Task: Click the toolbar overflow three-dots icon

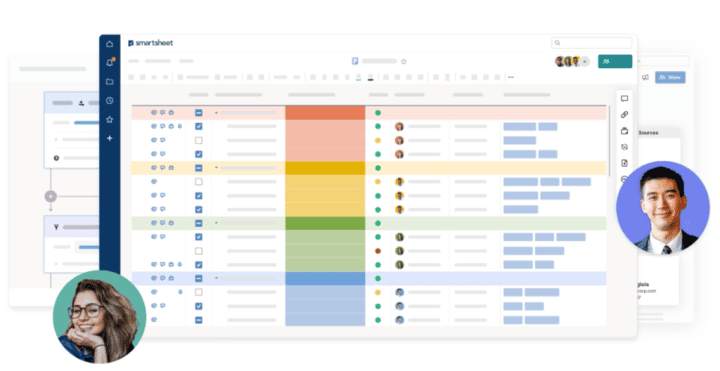Action: pyautogui.click(x=511, y=77)
